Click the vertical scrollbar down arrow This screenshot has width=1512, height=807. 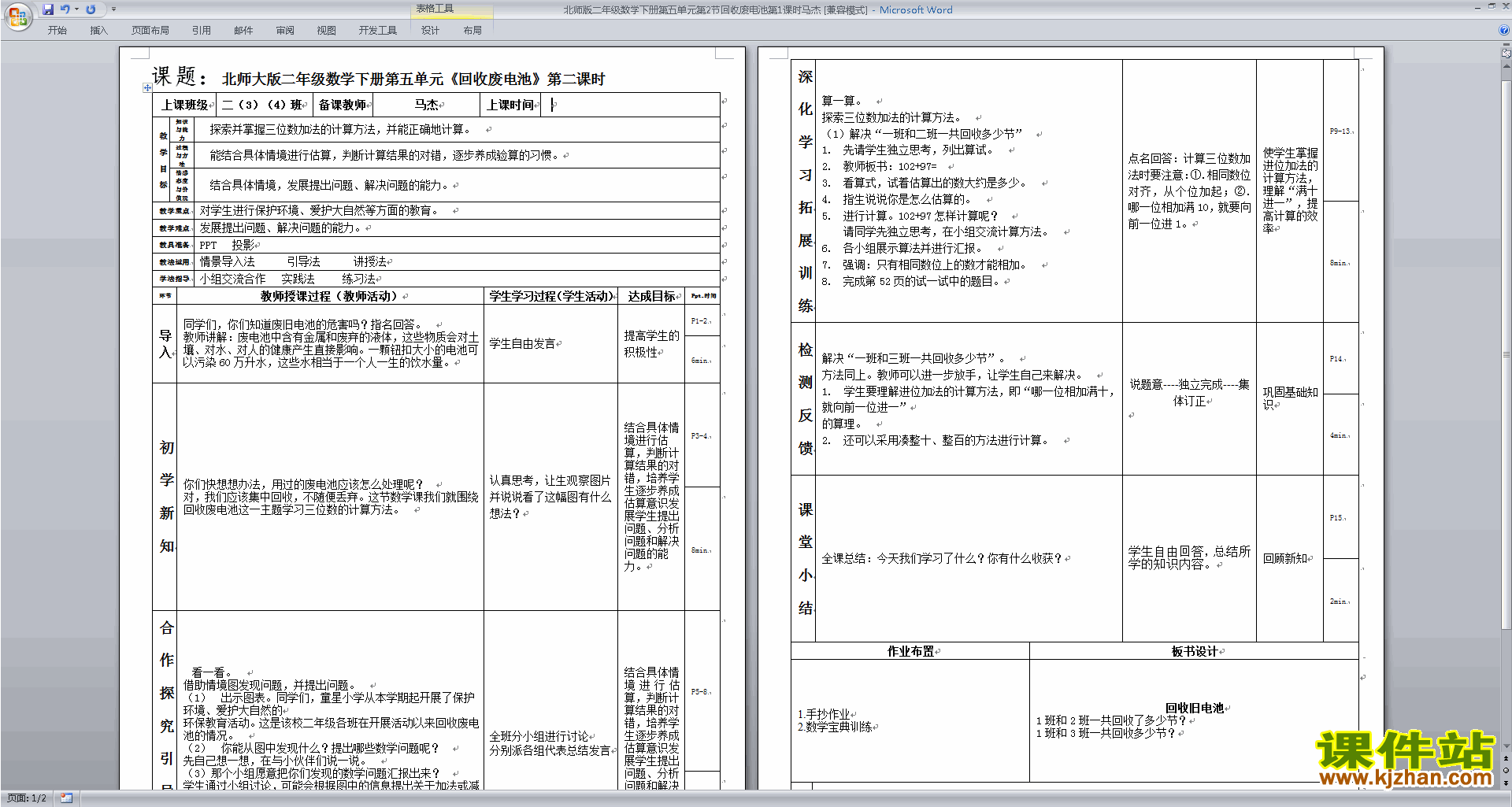[1506, 746]
